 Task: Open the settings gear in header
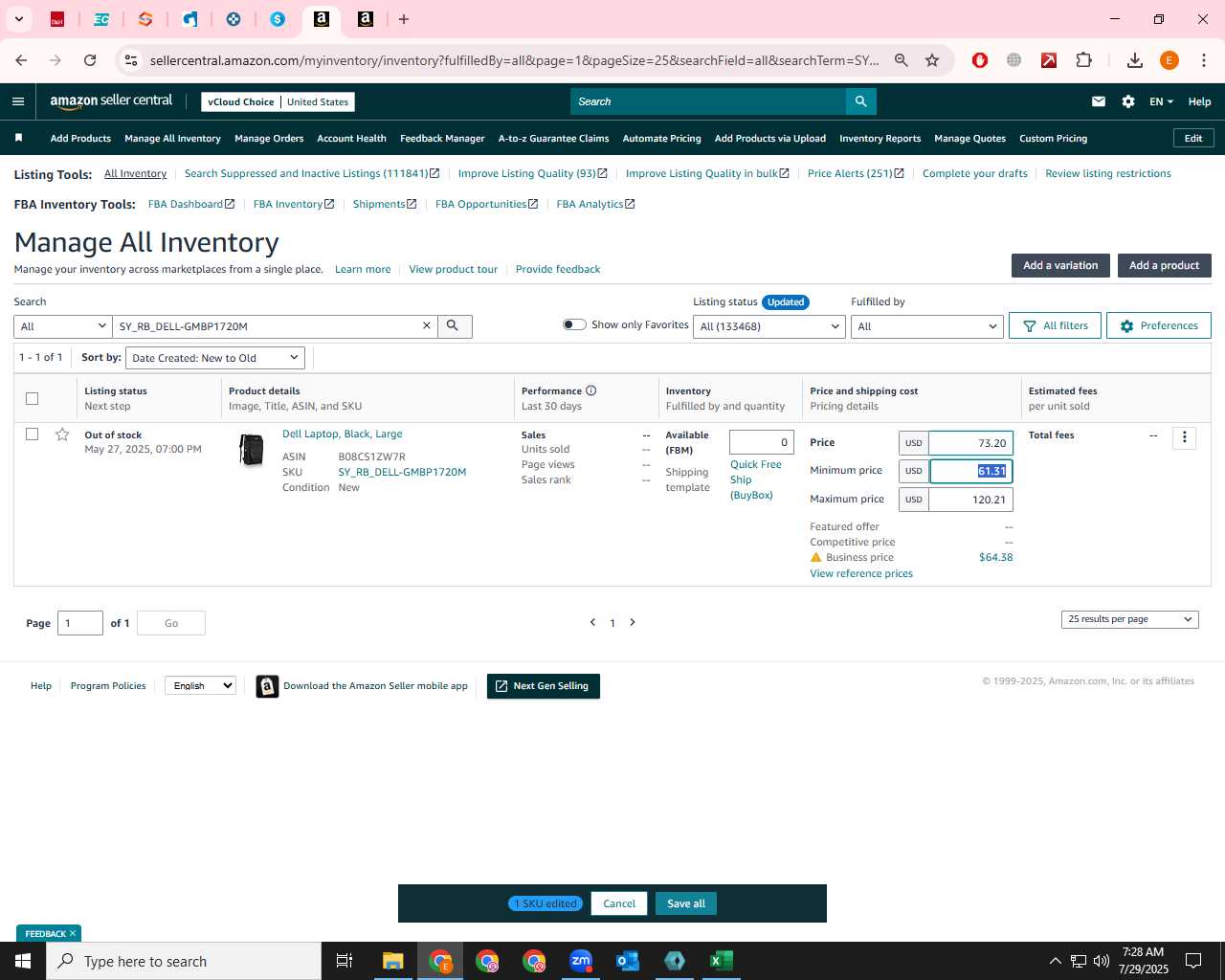coord(1128,101)
